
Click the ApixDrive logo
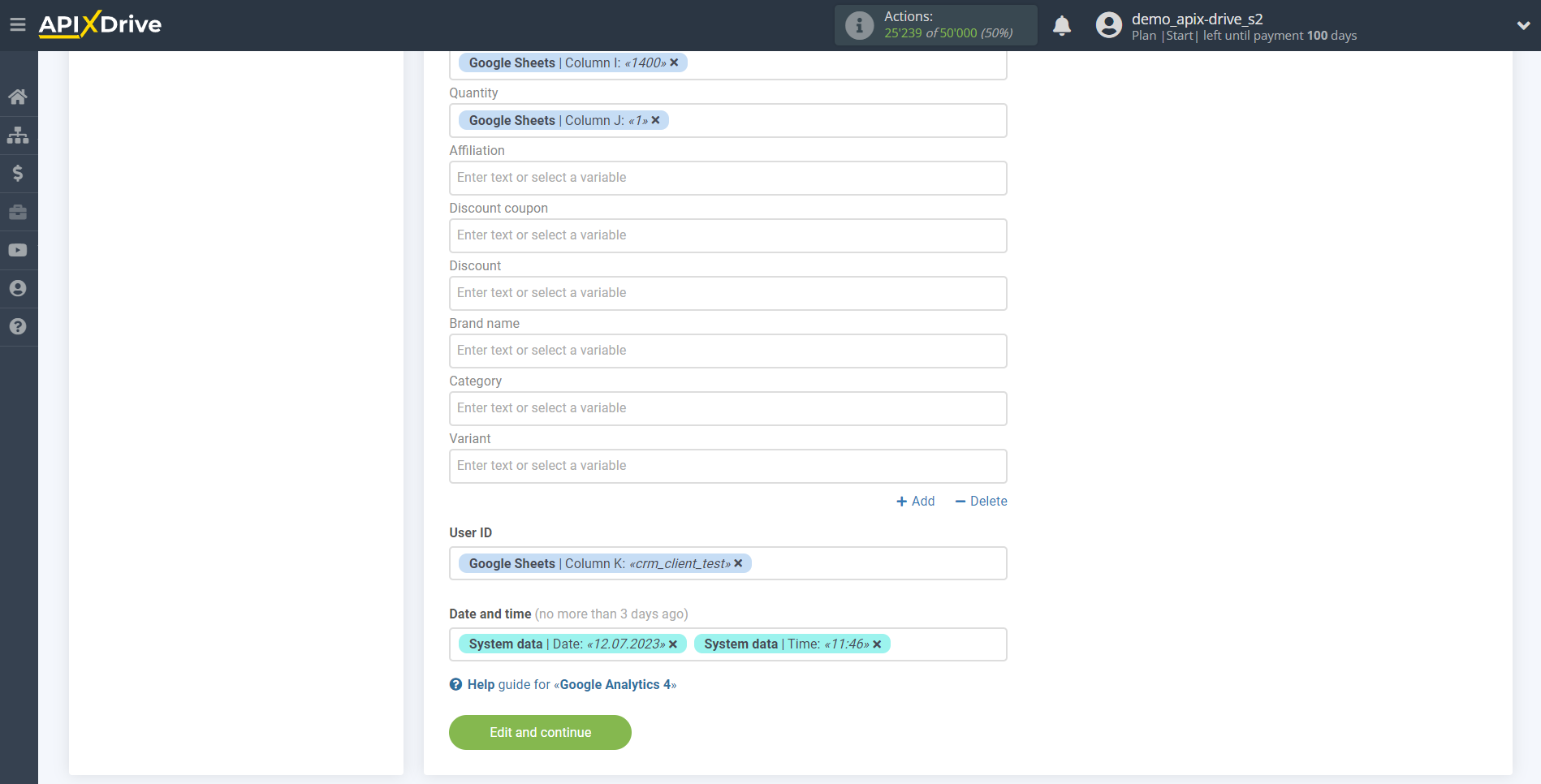tap(99, 24)
